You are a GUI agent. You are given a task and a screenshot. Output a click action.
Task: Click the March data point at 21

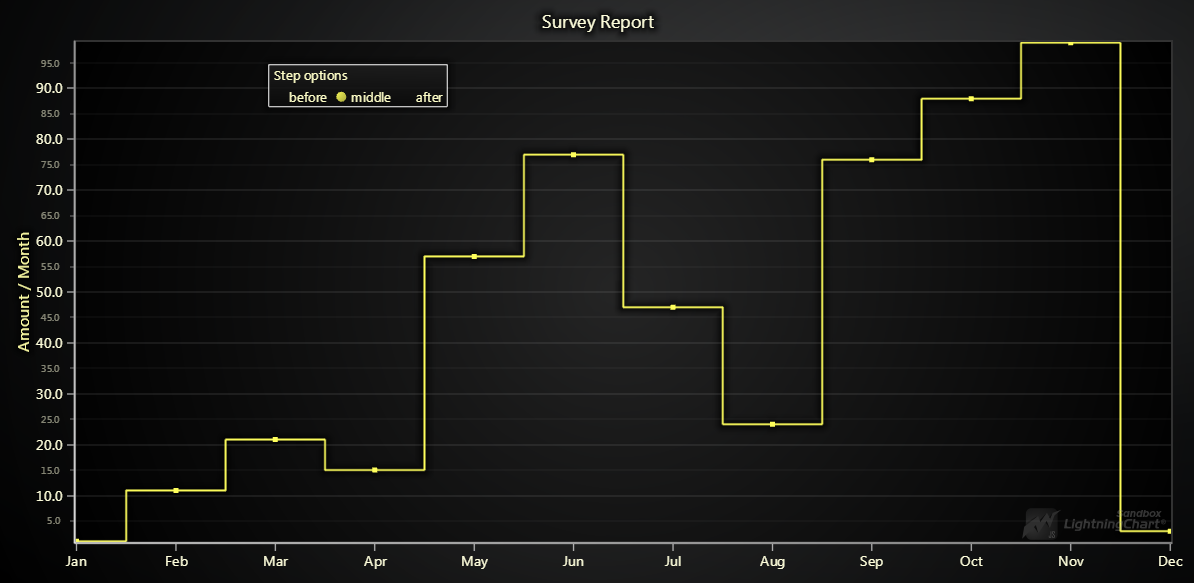[275, 439]
